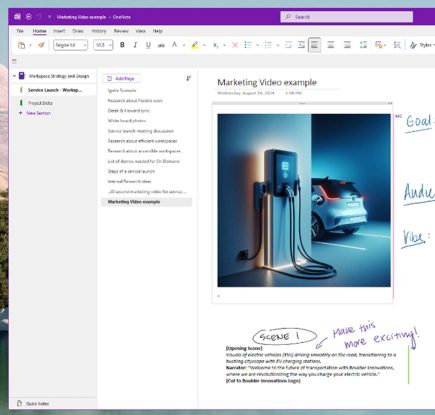Image resolution: width=435 pixels, height=415 pixels.
Task: Toggle Italic formatting
Action: (135, 45)
